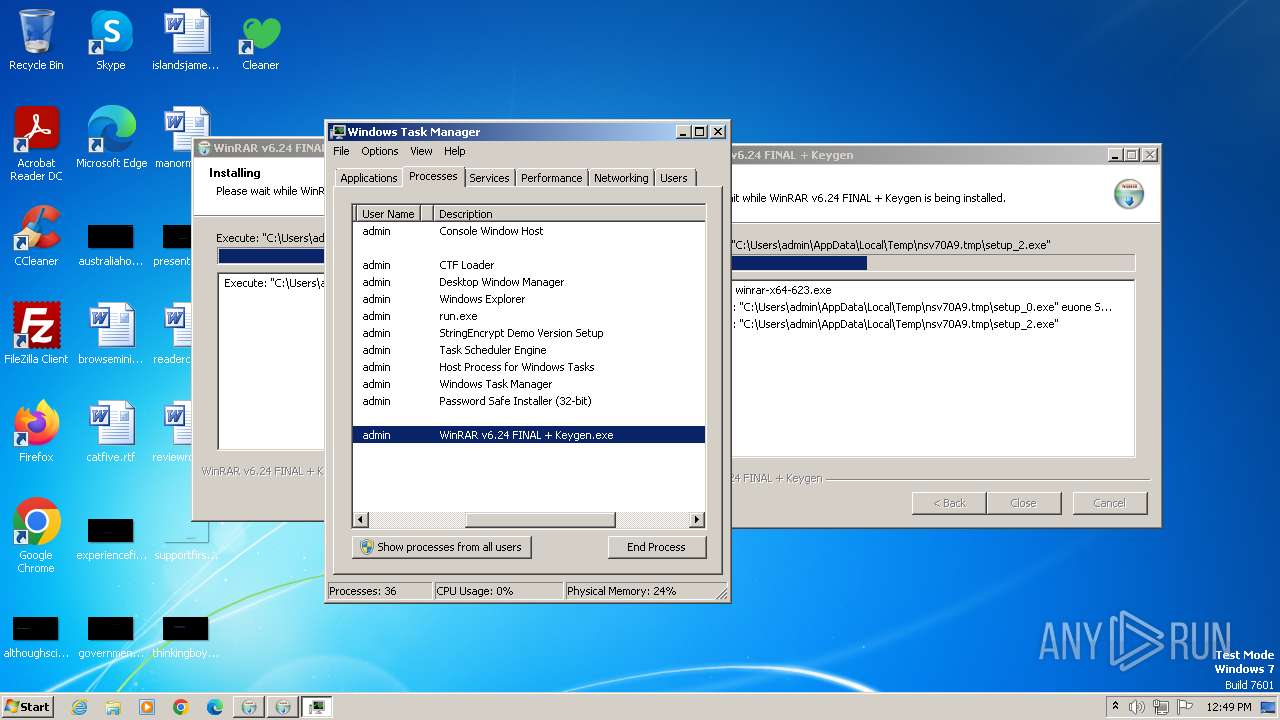This screenshot has height=720, width=1280.
Task: Select the Desktop Window Manager process
Action: click(x=529, y=282)
